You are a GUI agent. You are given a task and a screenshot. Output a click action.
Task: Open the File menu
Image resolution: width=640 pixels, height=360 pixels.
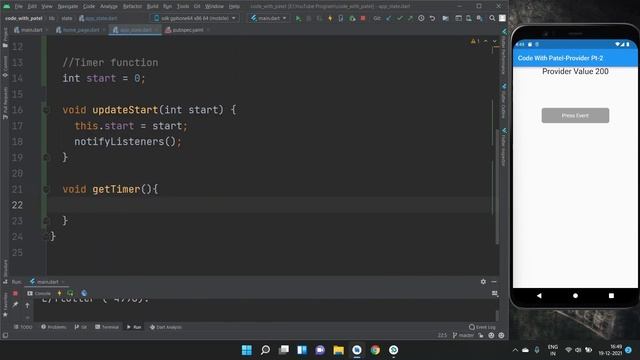(19, 7)
